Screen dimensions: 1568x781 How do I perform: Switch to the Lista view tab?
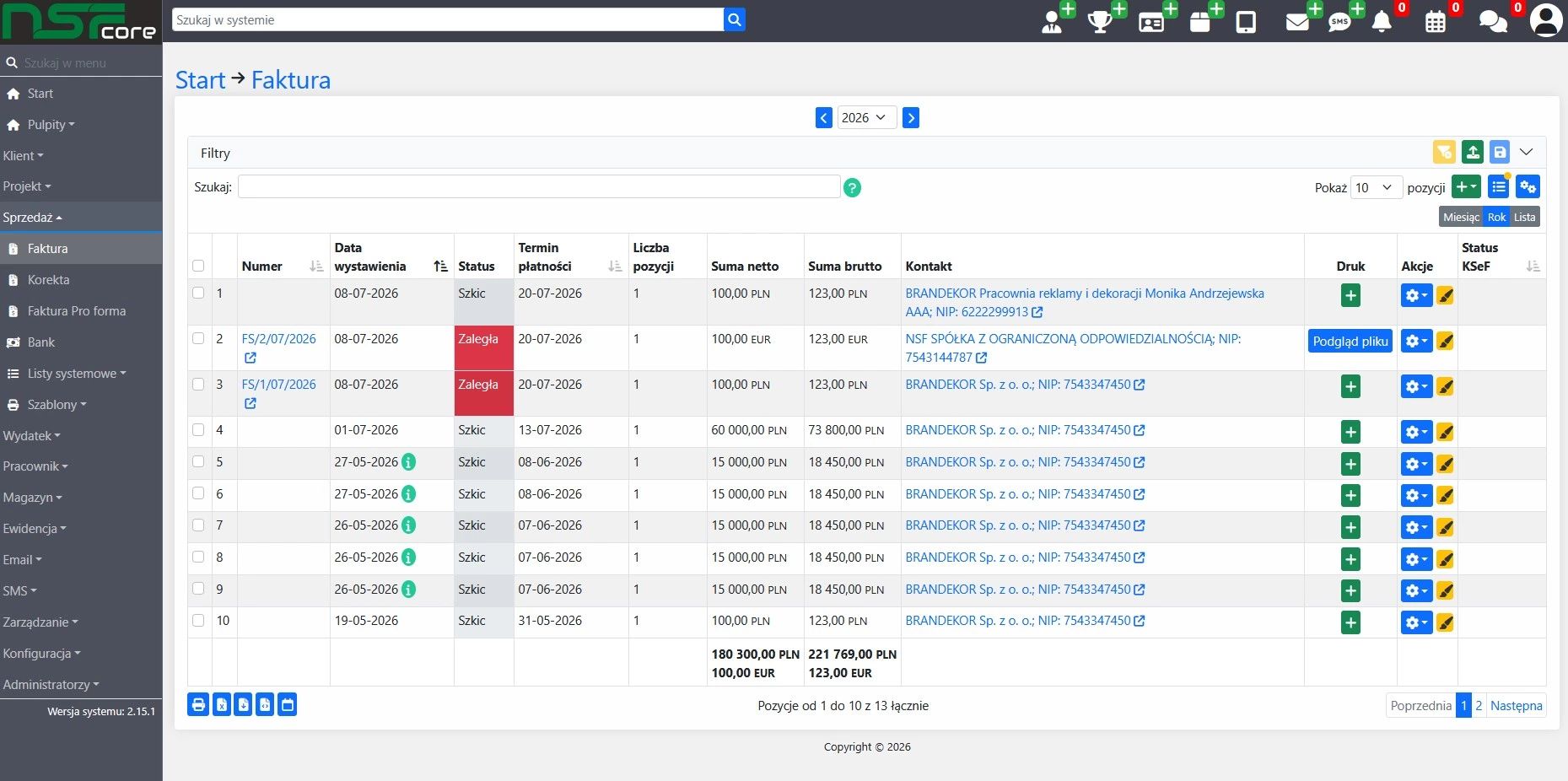pos(1525,217)
